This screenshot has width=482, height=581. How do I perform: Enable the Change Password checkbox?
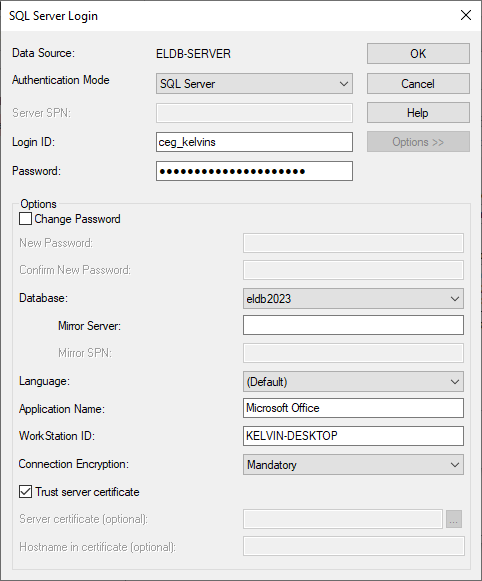(x=26, y=219)
